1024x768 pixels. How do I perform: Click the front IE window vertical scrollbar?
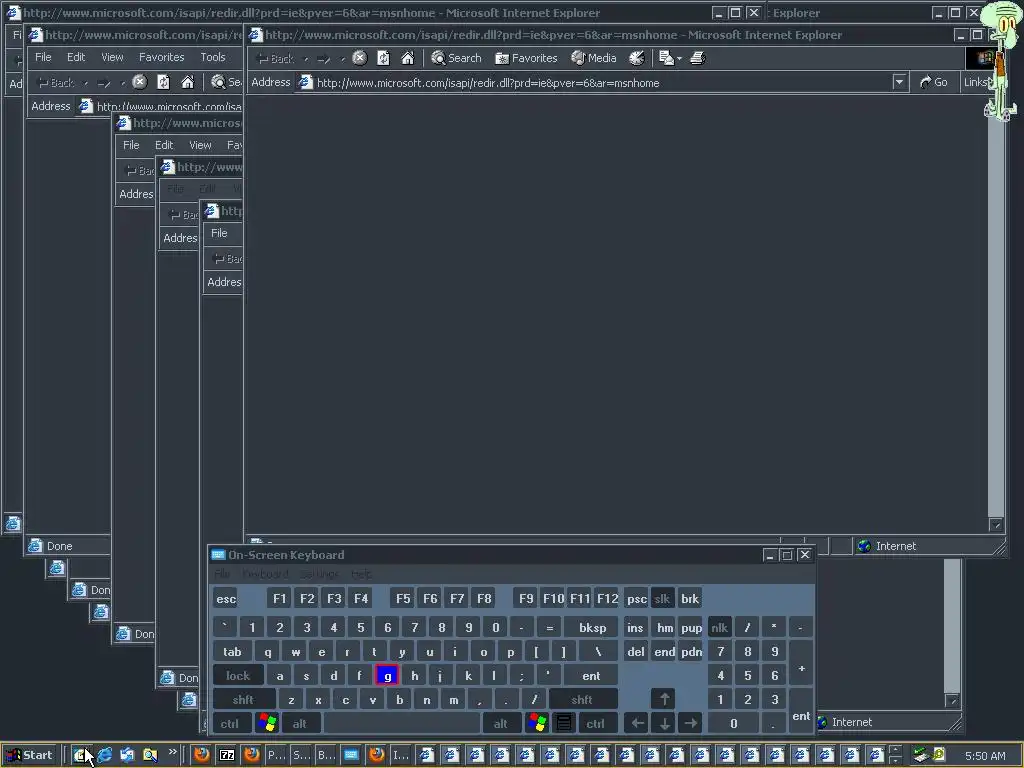click(995, 313)
